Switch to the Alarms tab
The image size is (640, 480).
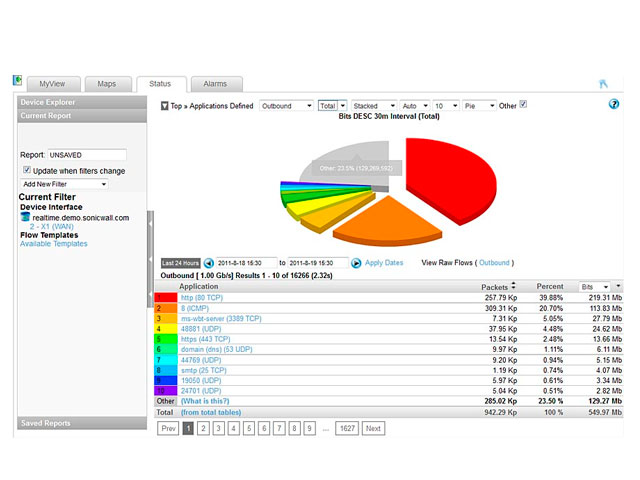(215, 84)
